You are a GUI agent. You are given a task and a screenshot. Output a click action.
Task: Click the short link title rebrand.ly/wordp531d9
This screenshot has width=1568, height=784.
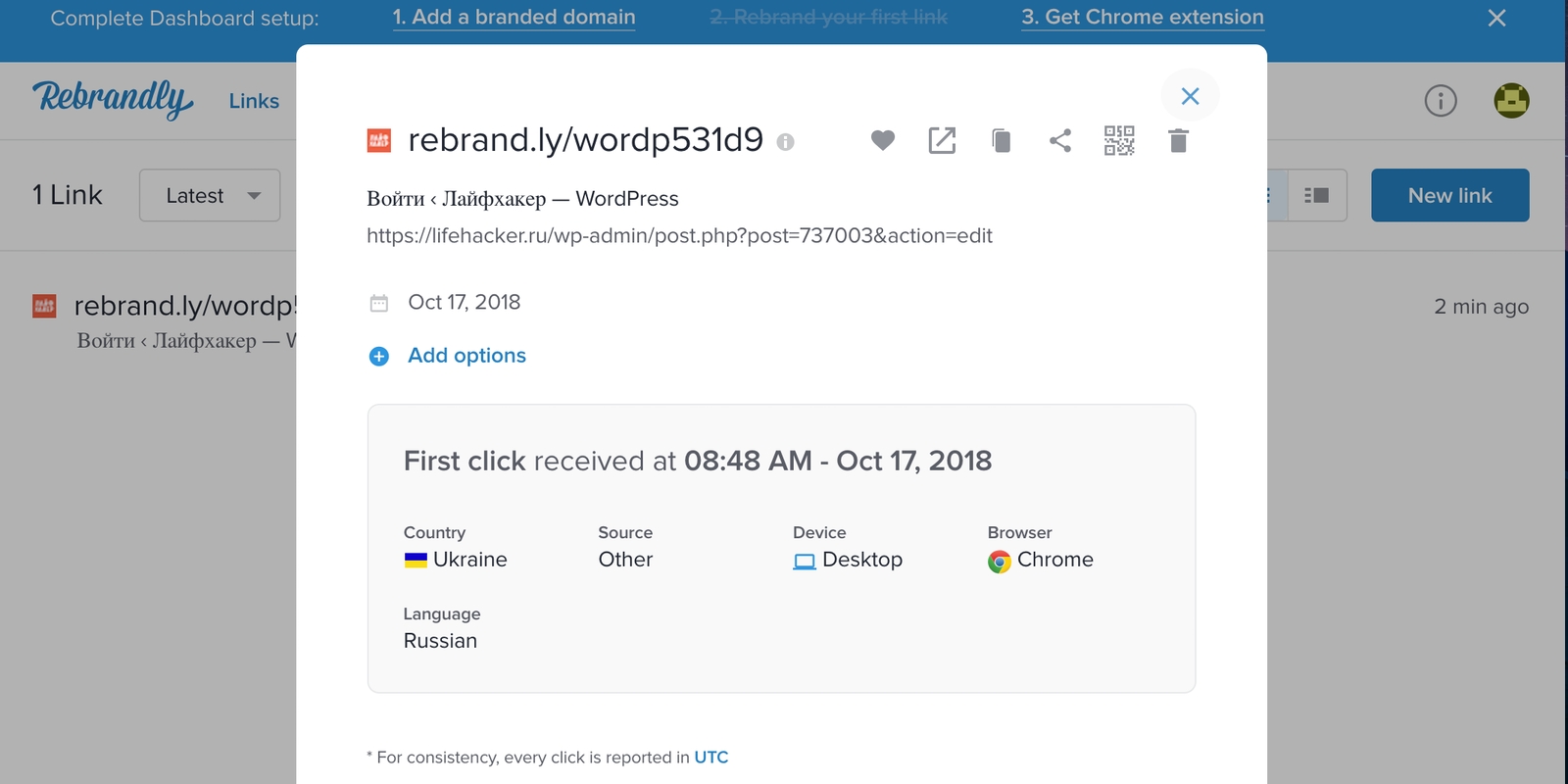tap(585, 140)
